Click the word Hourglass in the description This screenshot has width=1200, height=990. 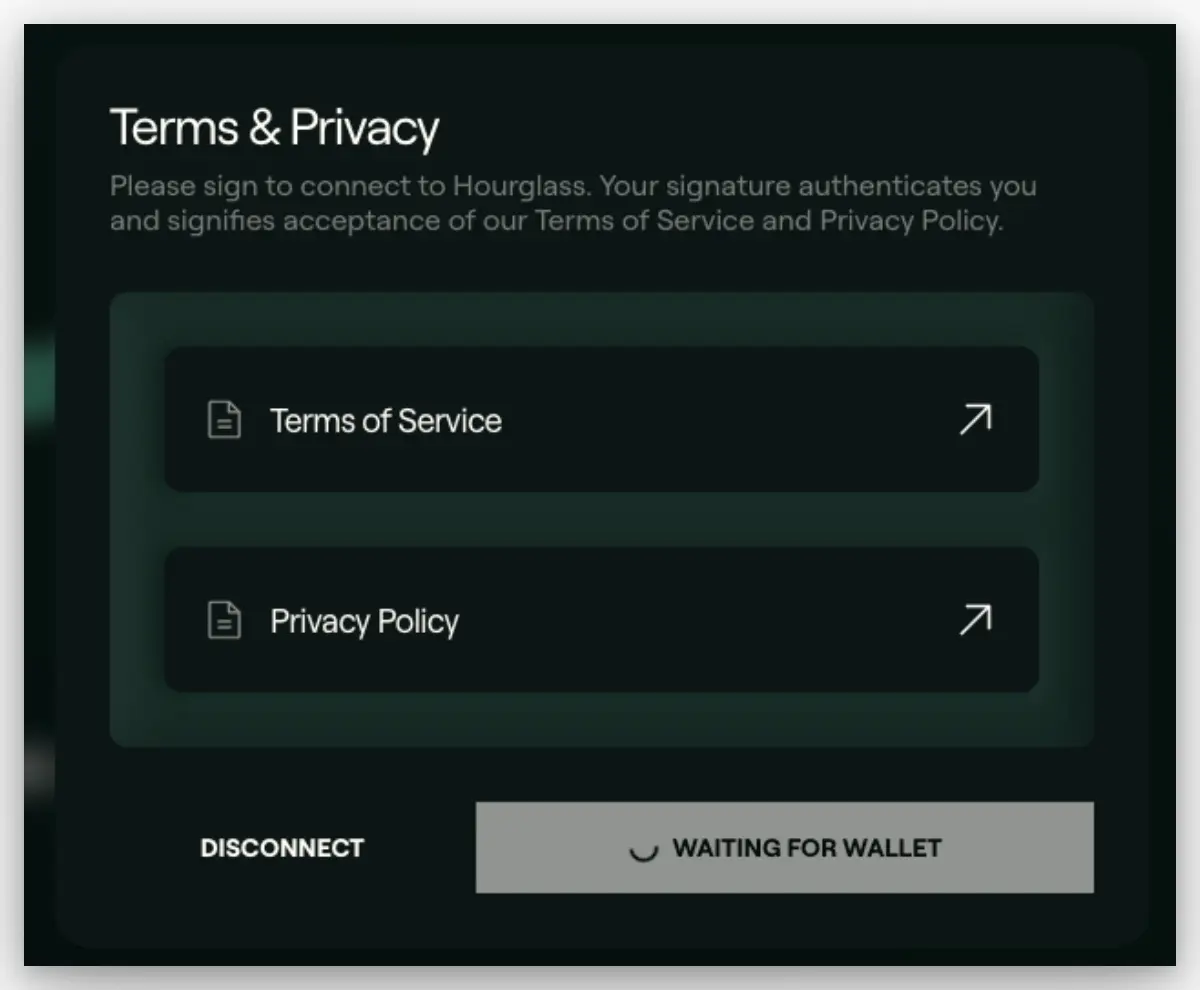519,187
